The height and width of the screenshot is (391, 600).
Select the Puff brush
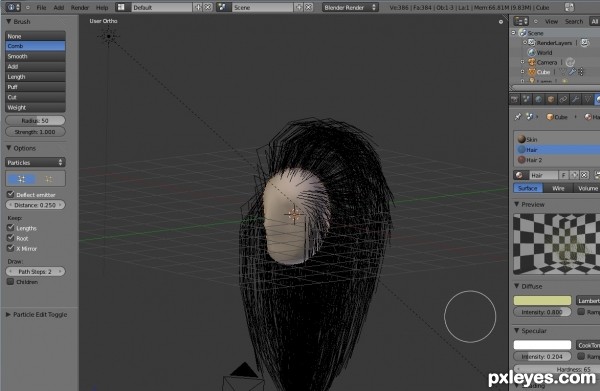(x=35, y=87)
